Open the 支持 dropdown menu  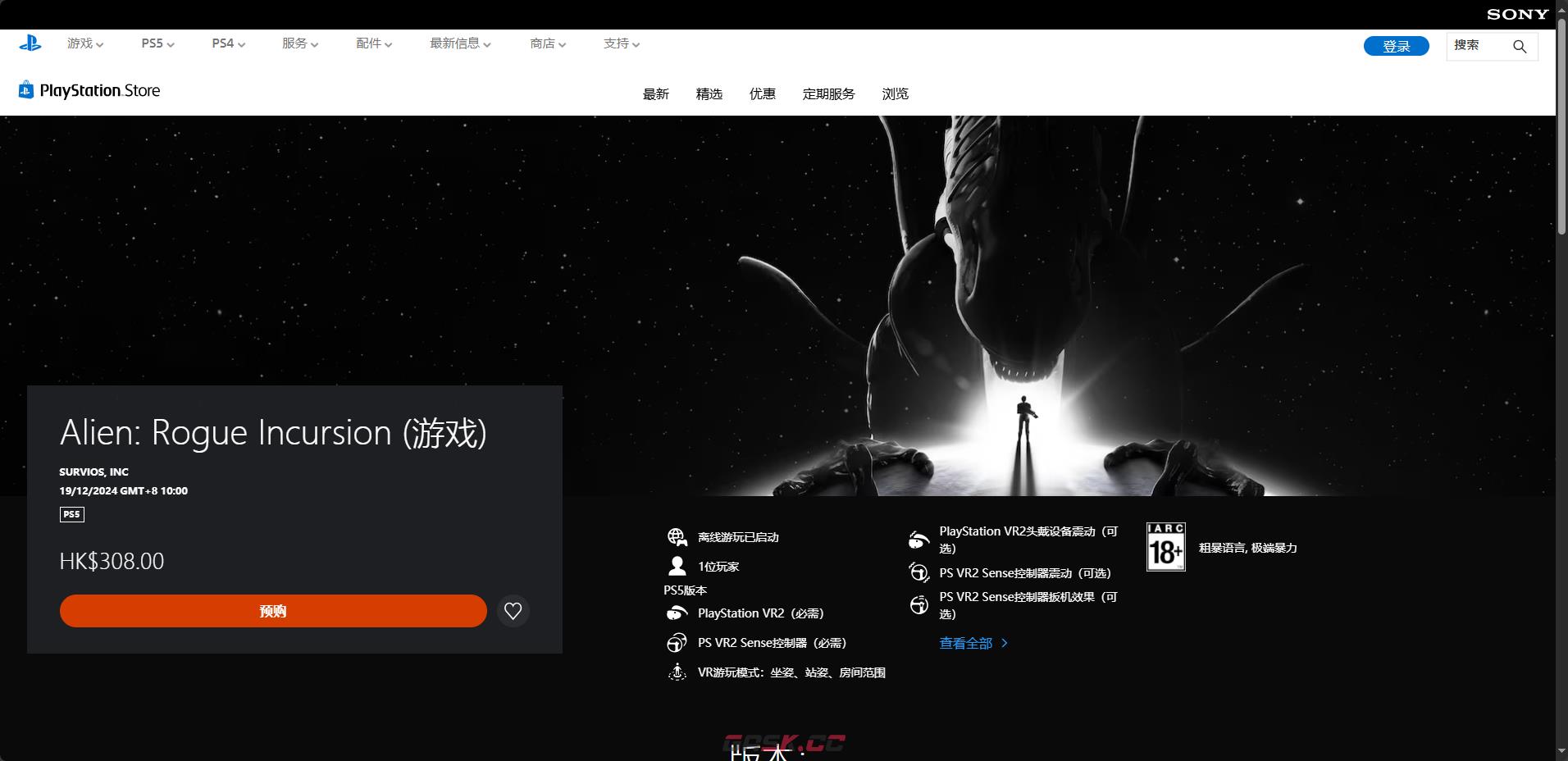pos(621,43)
